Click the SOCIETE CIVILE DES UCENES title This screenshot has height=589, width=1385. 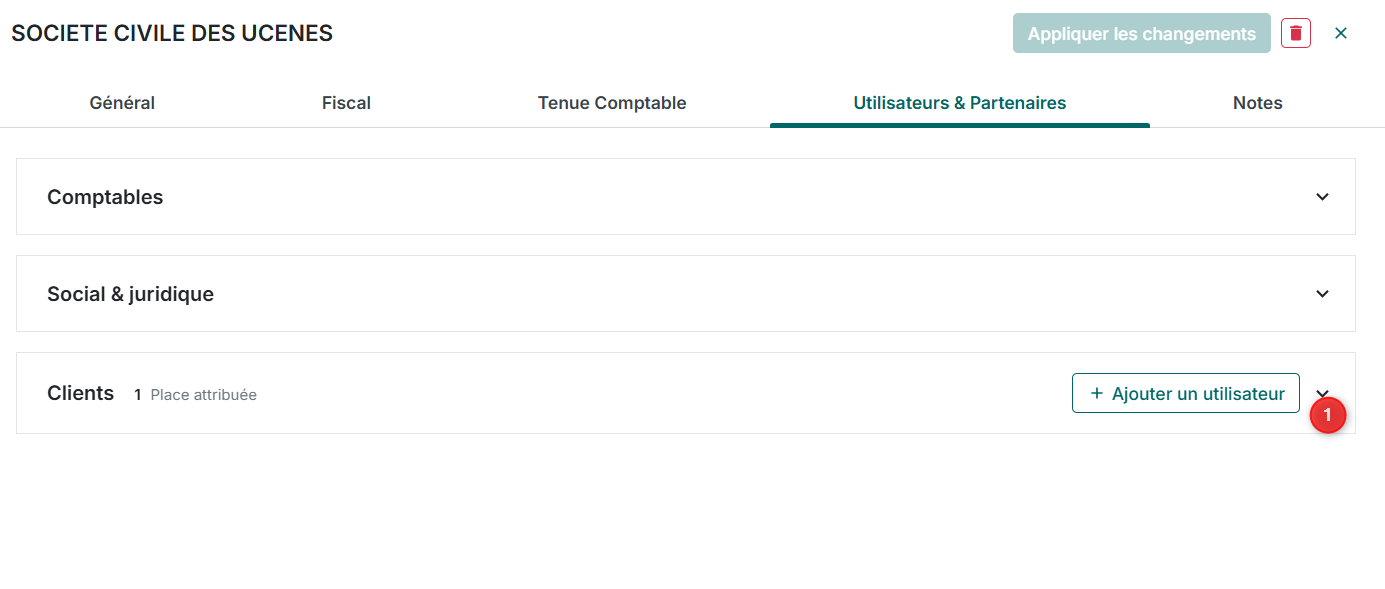click(x=172, y=33)
